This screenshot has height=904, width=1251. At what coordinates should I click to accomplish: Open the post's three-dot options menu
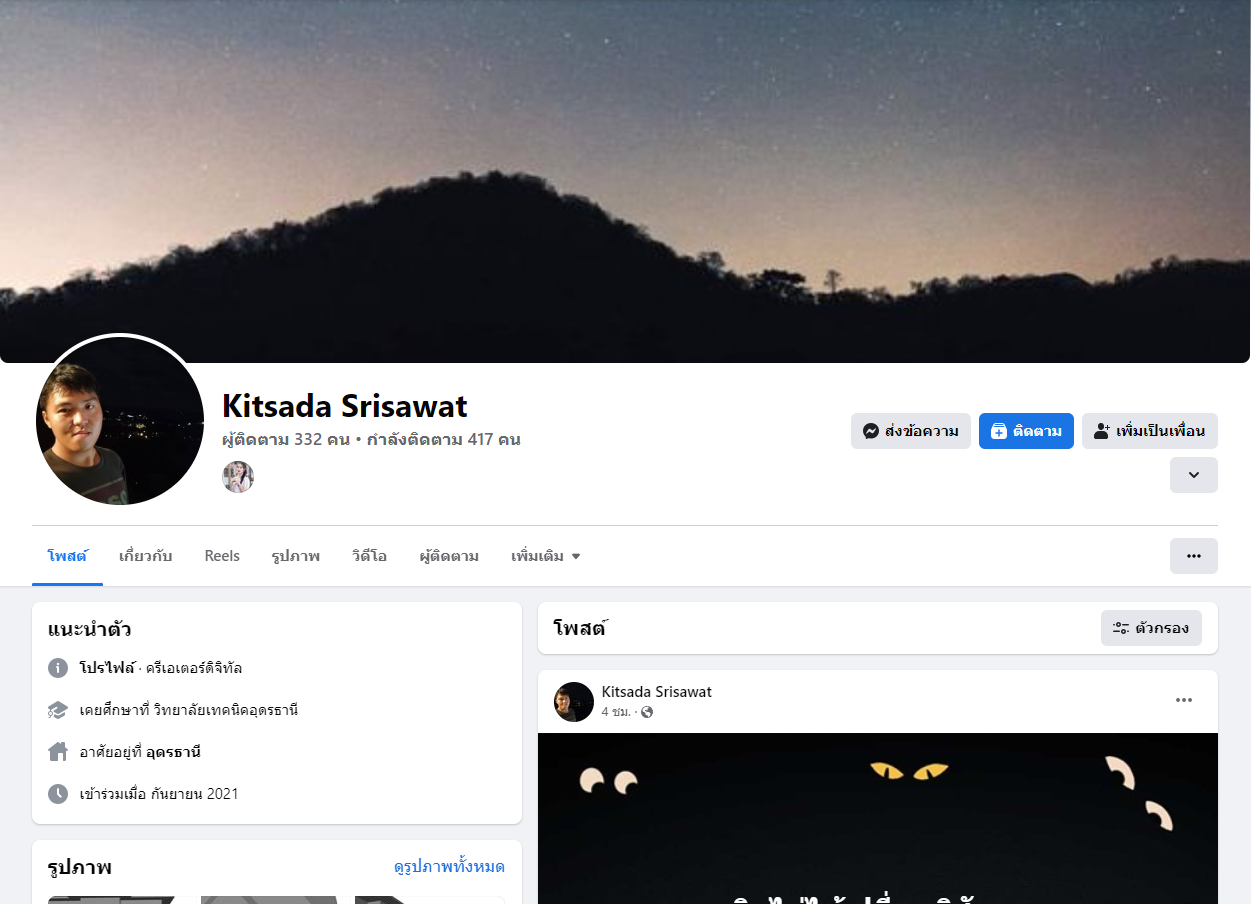coord(1184,700)
